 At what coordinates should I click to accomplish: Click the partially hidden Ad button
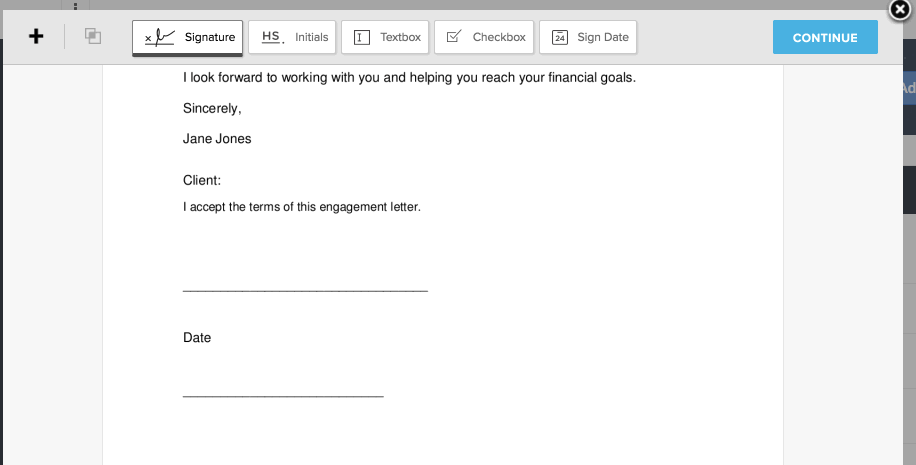pos(909,88)
